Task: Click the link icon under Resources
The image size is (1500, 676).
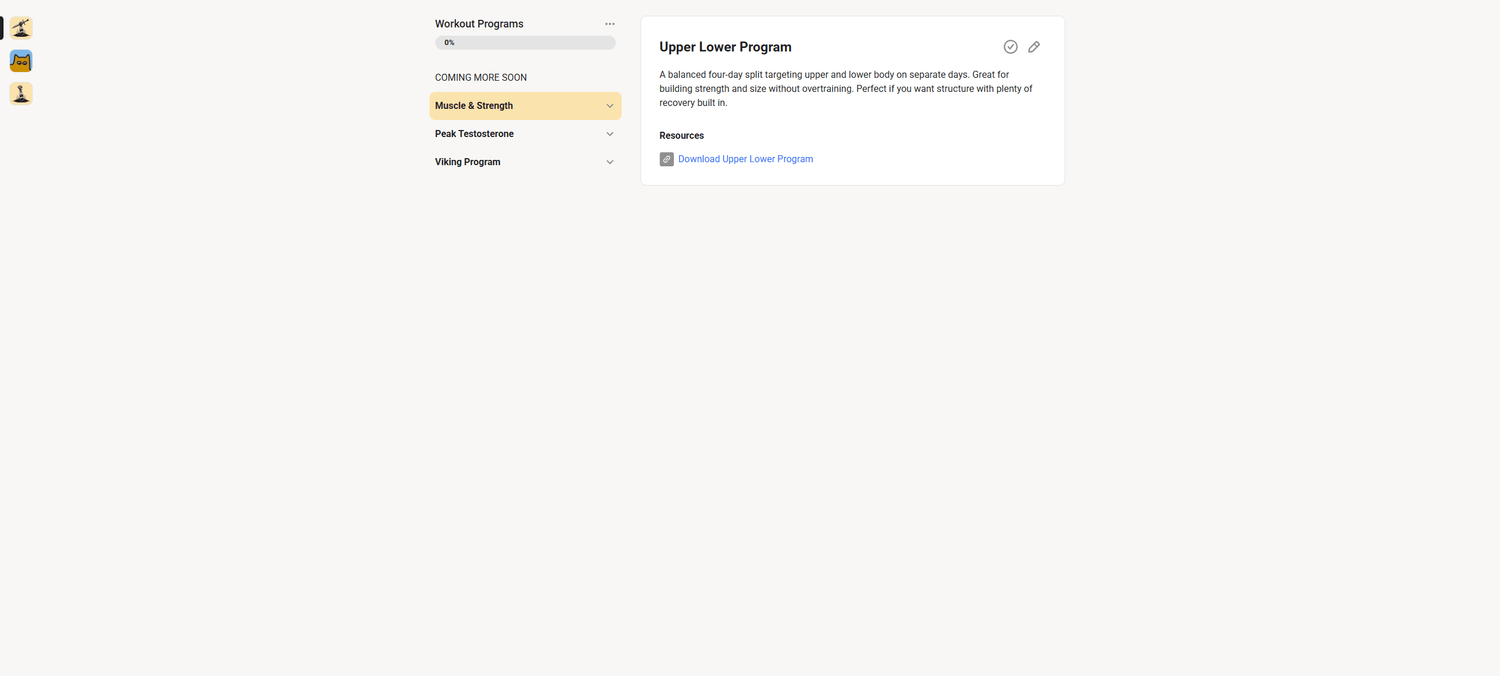Action: point(667,159)
